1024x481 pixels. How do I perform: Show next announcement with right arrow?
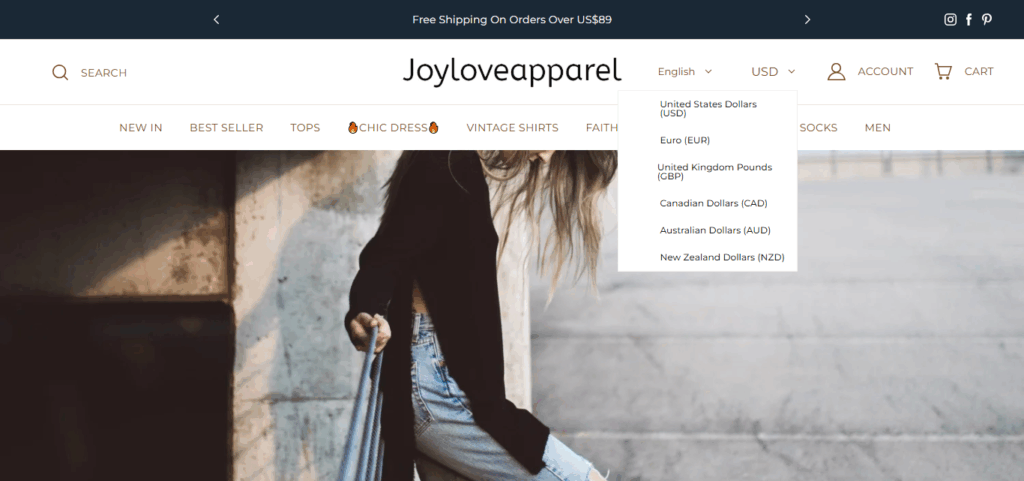click(x=807, y=19)
